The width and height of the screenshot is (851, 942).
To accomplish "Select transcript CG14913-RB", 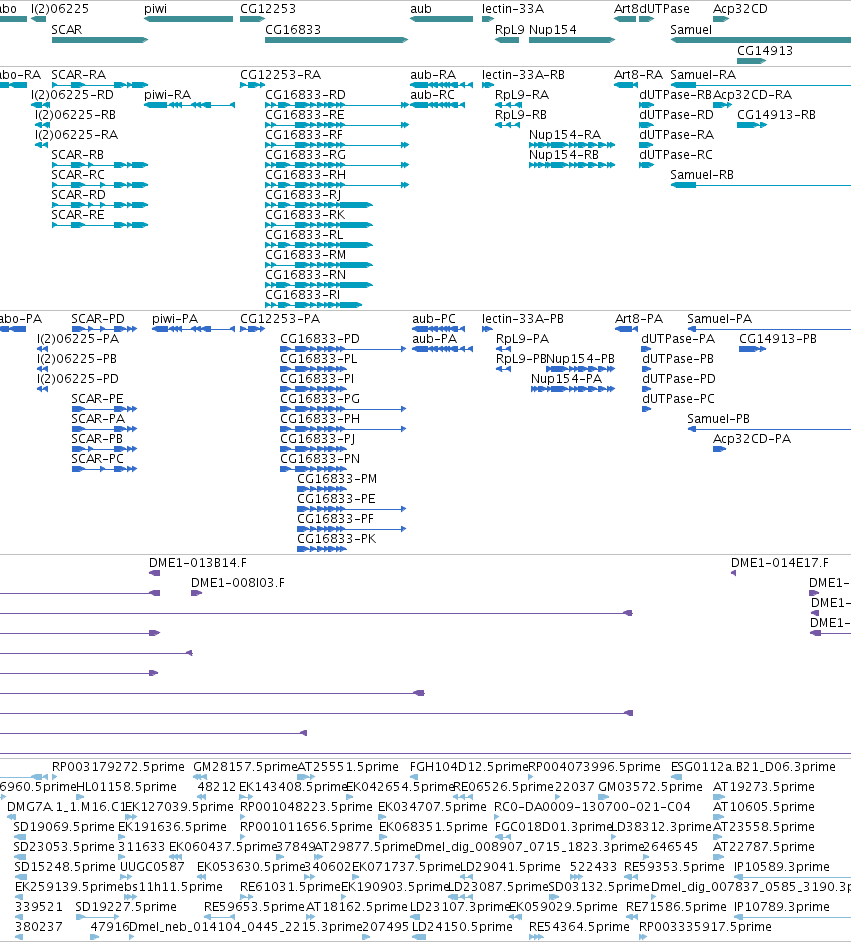I will pyautogui.click(x=752, y=125).
